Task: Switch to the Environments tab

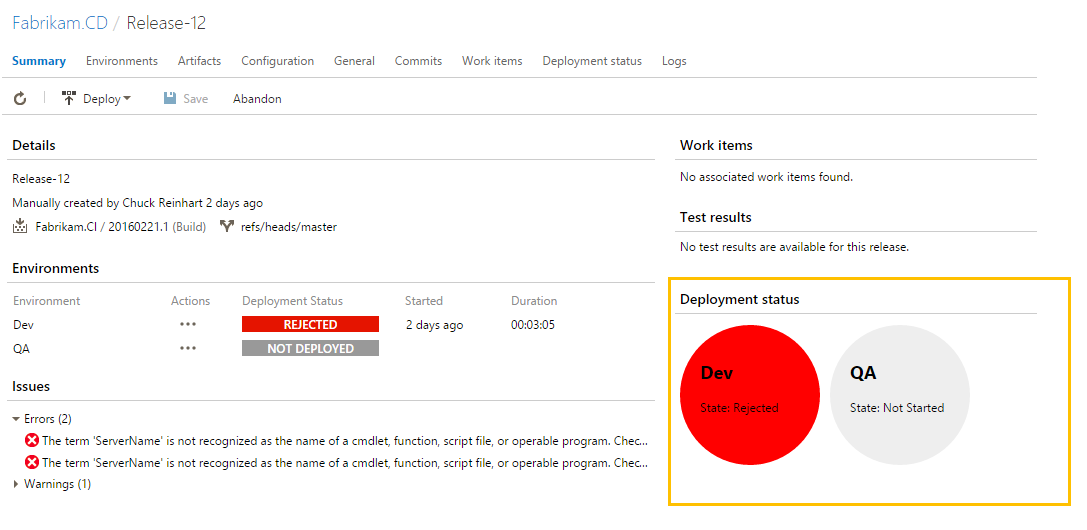Action: click(x=122, y=61)
